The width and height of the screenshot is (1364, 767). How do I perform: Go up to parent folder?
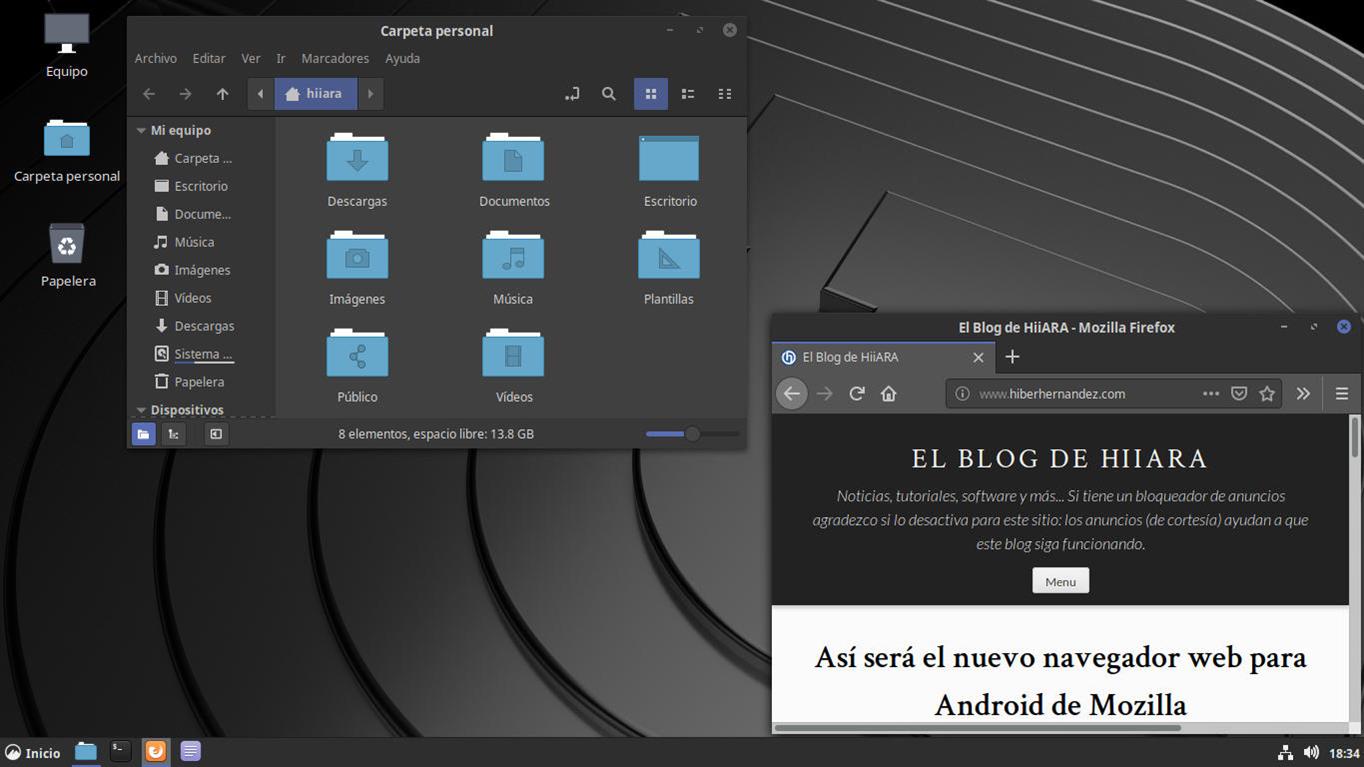(222, 94)
